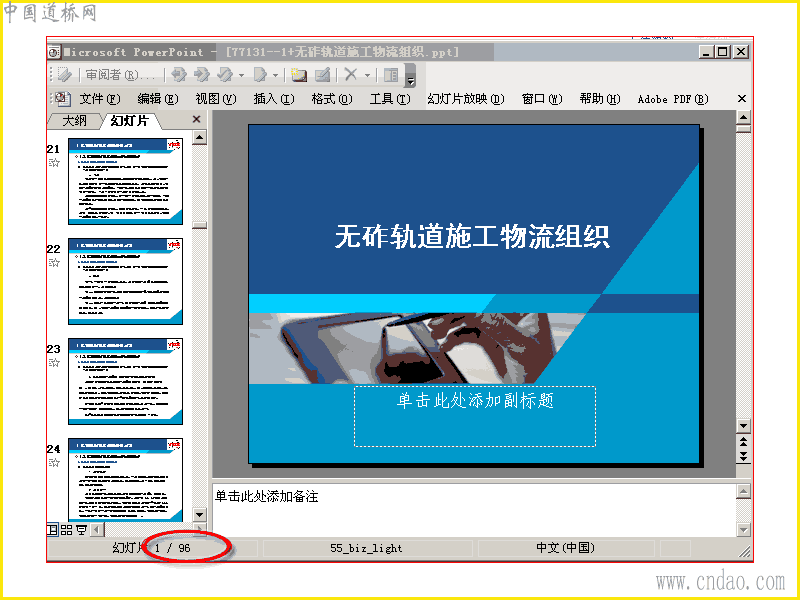Click the PowerPoint document icon beside 文件
Viewport: 800px width, 600px height.
(x=62, y=98)
